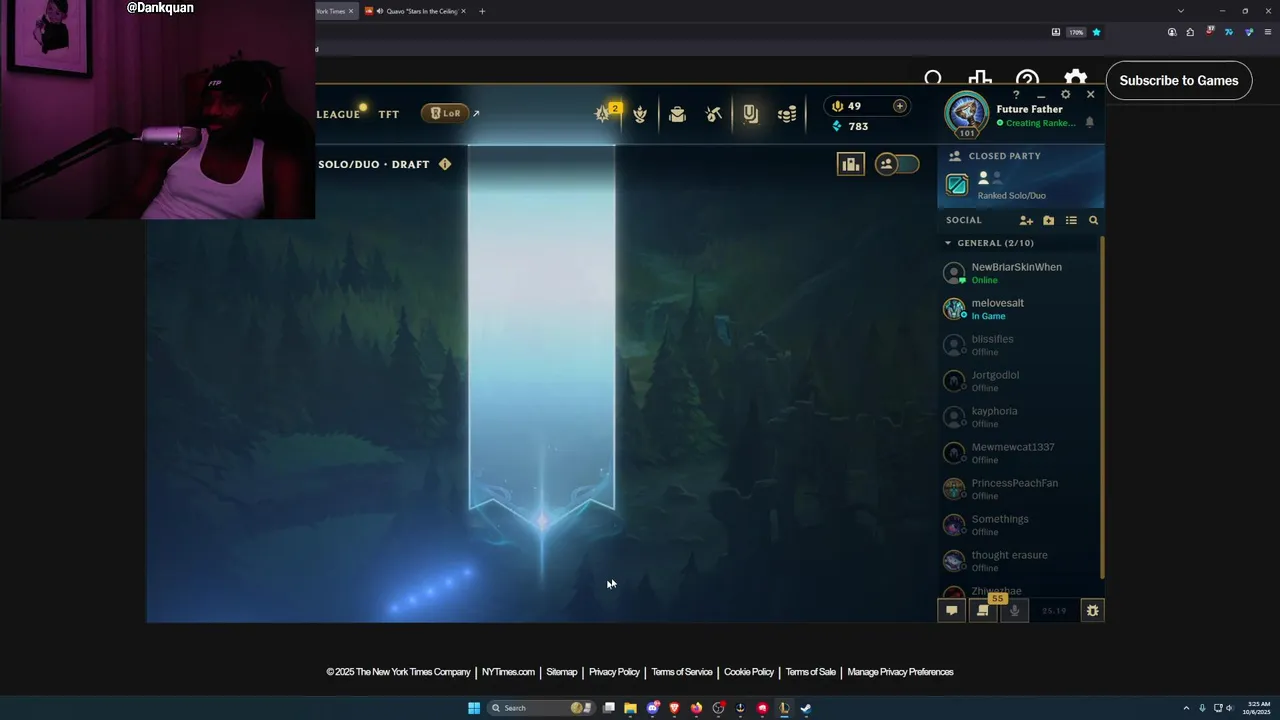The width and height of the screenshot is (1280, 720).
Task: Click the bug report icon
Action: (x=1092, y=610)
